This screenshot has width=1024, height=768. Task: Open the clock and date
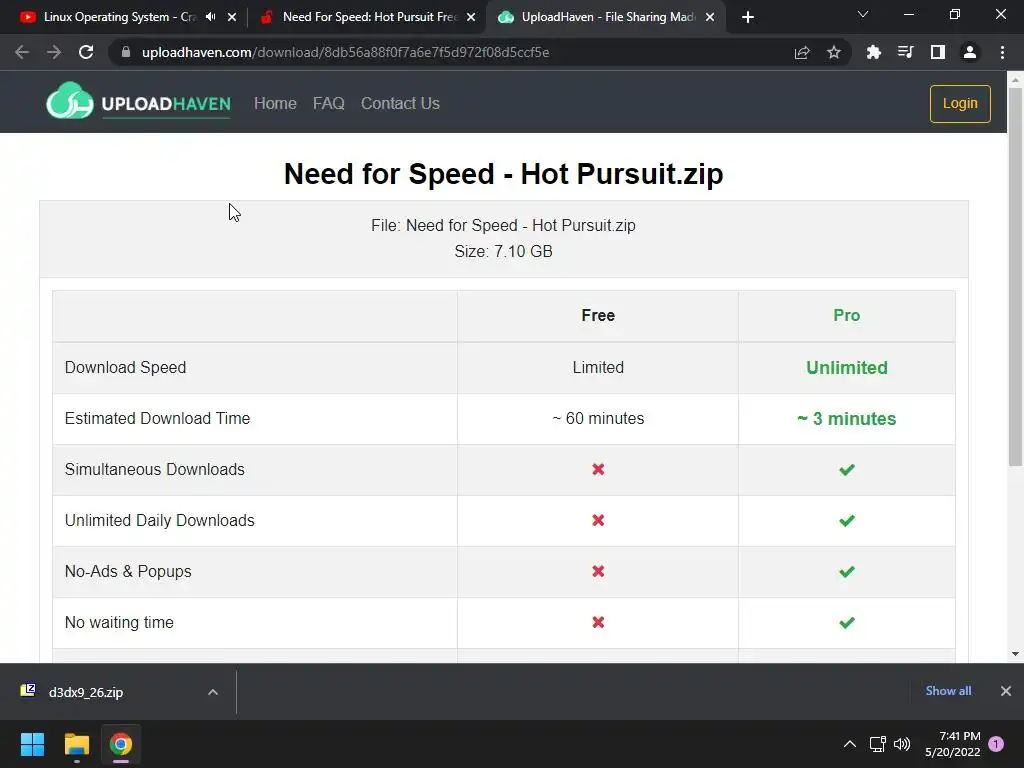point(953,744)
